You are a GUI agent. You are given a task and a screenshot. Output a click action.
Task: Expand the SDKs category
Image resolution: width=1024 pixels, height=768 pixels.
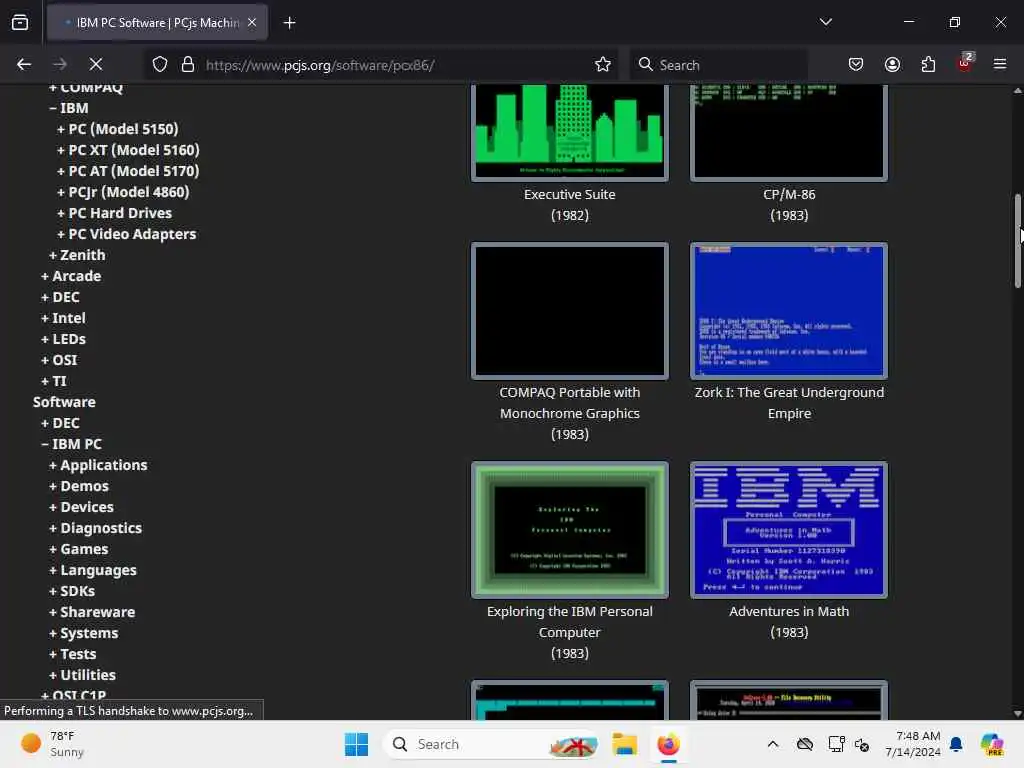[x=72, y=590]
